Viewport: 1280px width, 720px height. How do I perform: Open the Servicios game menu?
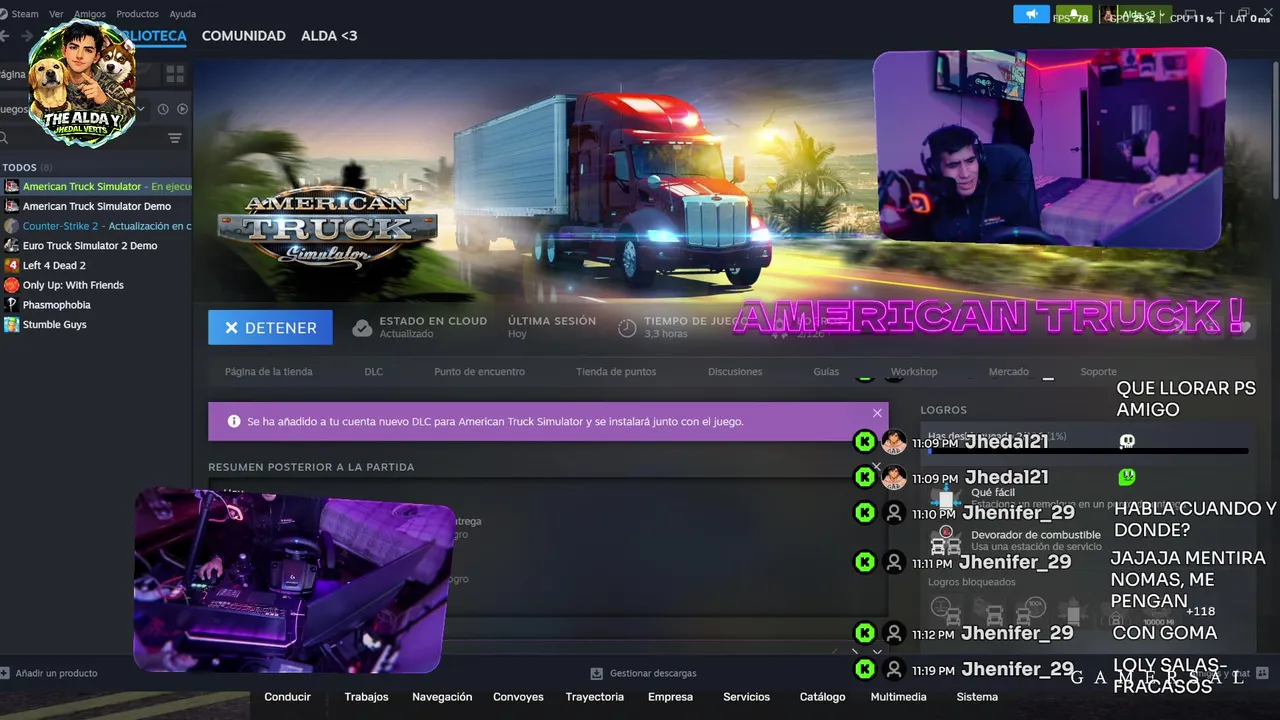(x=746, y=697)
